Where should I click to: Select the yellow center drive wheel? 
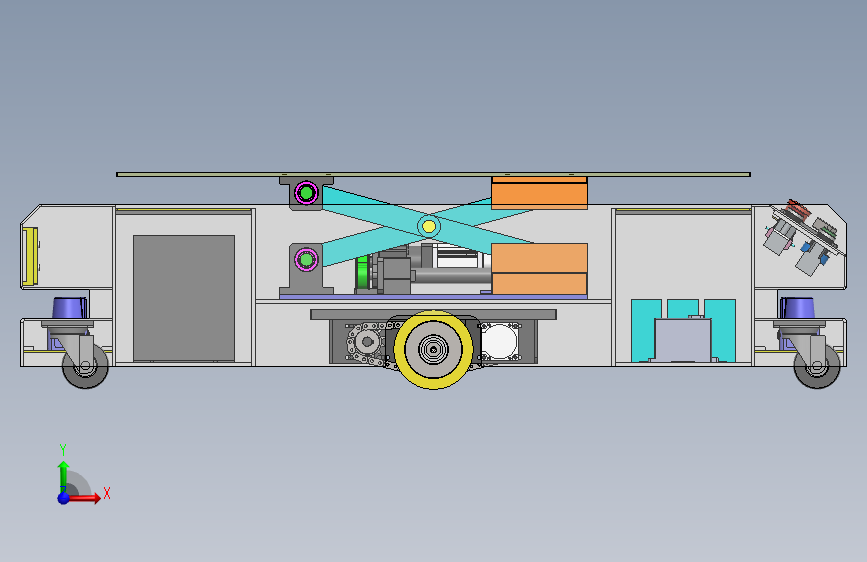433,350
